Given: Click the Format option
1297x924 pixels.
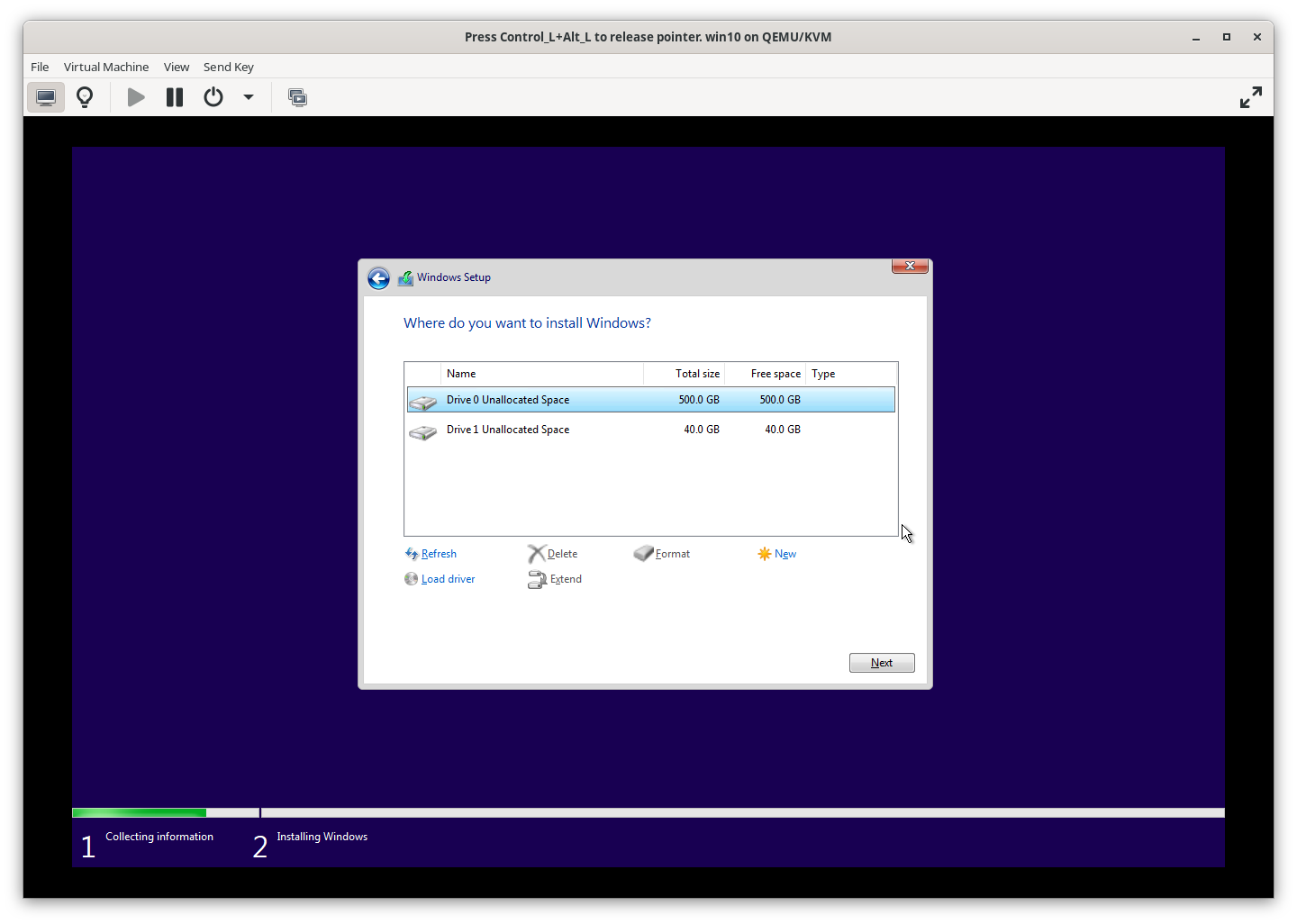Looking at the screenshot, I should click(673, 554).
